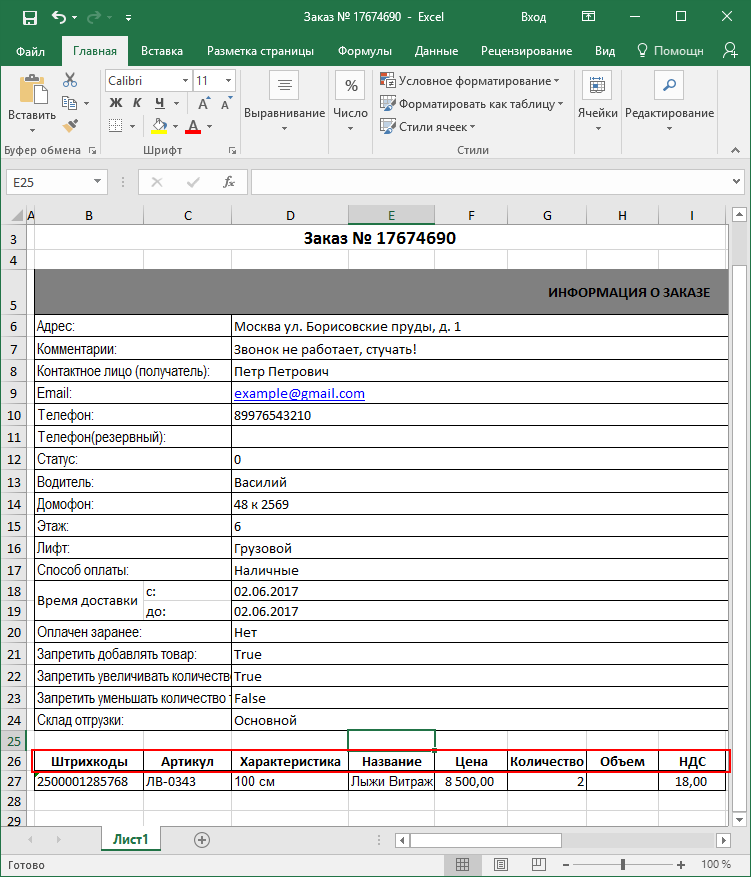Select the Format Painter brush
Image resolution: width=751 pixels, height=877 pixels.
(70, 126)
